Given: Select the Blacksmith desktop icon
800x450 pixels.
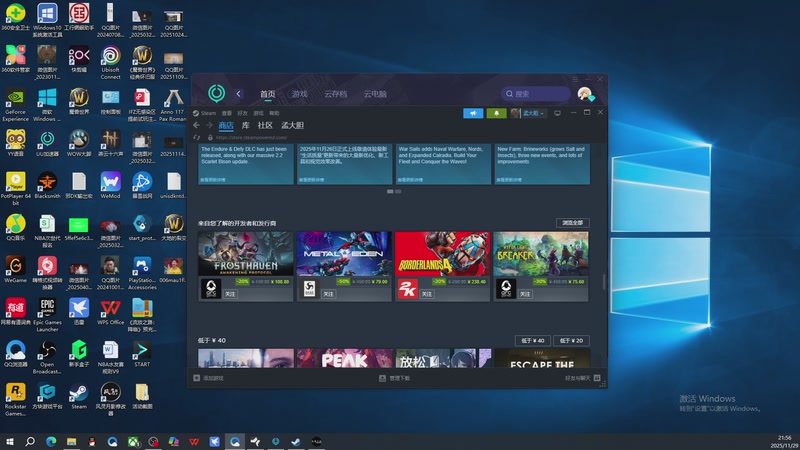Looking at the screenshot, I should pos(47,185).
